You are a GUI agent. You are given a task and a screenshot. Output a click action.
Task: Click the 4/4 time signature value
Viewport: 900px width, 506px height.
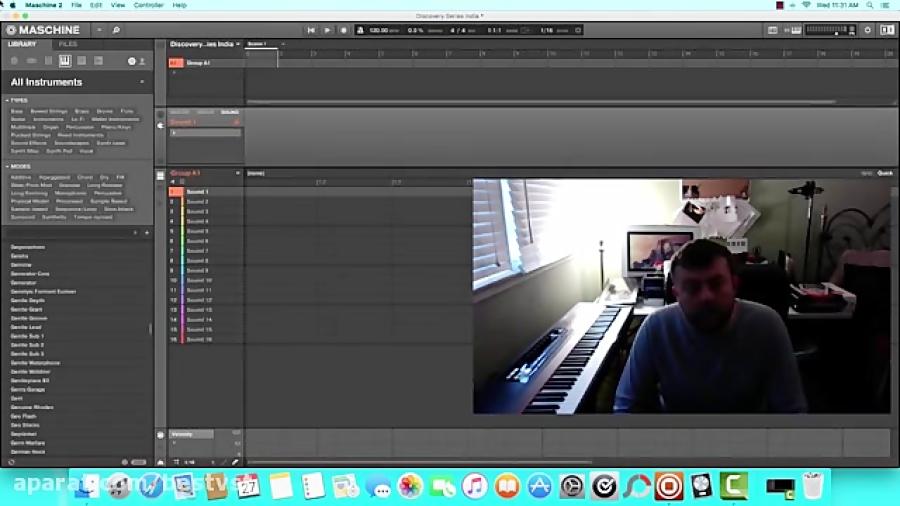tap(458, 30)
